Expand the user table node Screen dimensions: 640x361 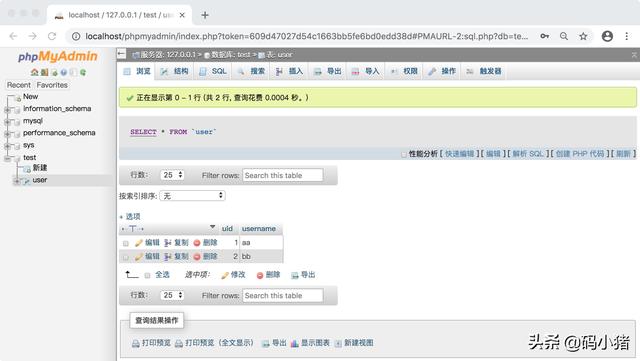[x=17, y=180]
